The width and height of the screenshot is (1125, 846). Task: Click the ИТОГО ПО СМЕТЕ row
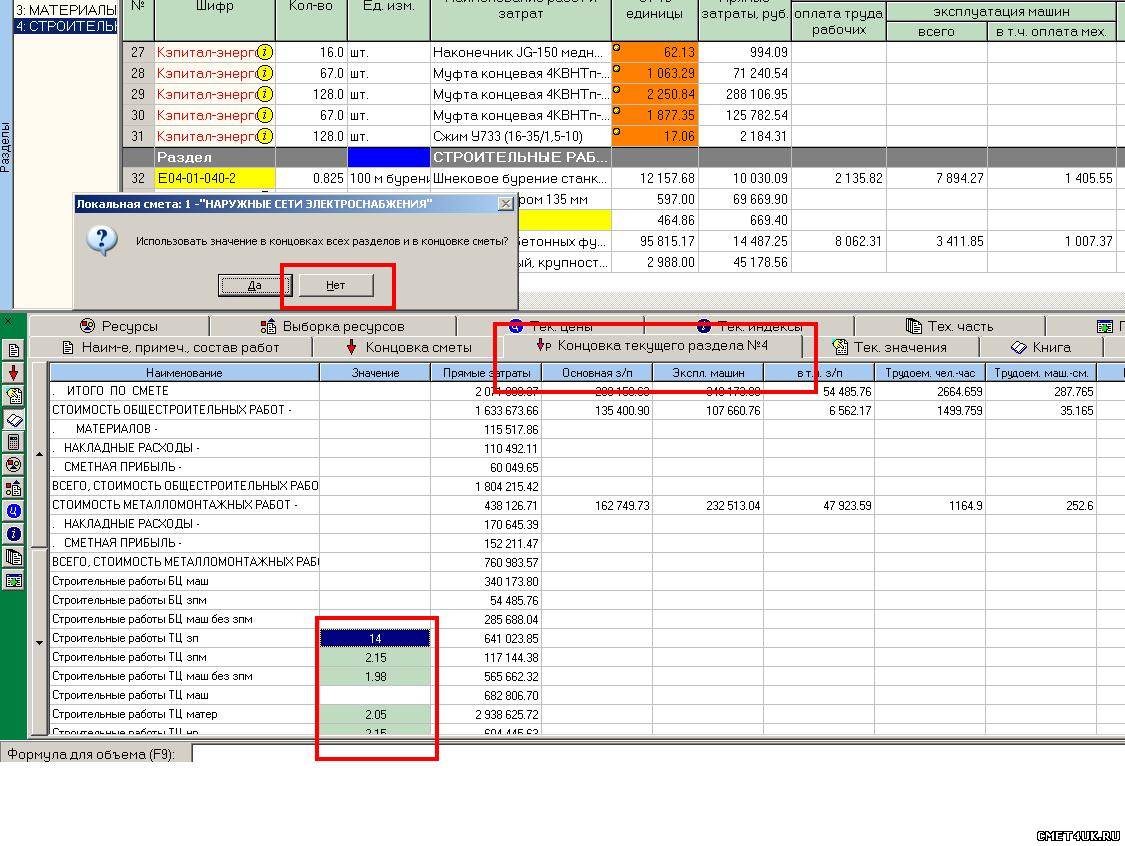[587, 391]
